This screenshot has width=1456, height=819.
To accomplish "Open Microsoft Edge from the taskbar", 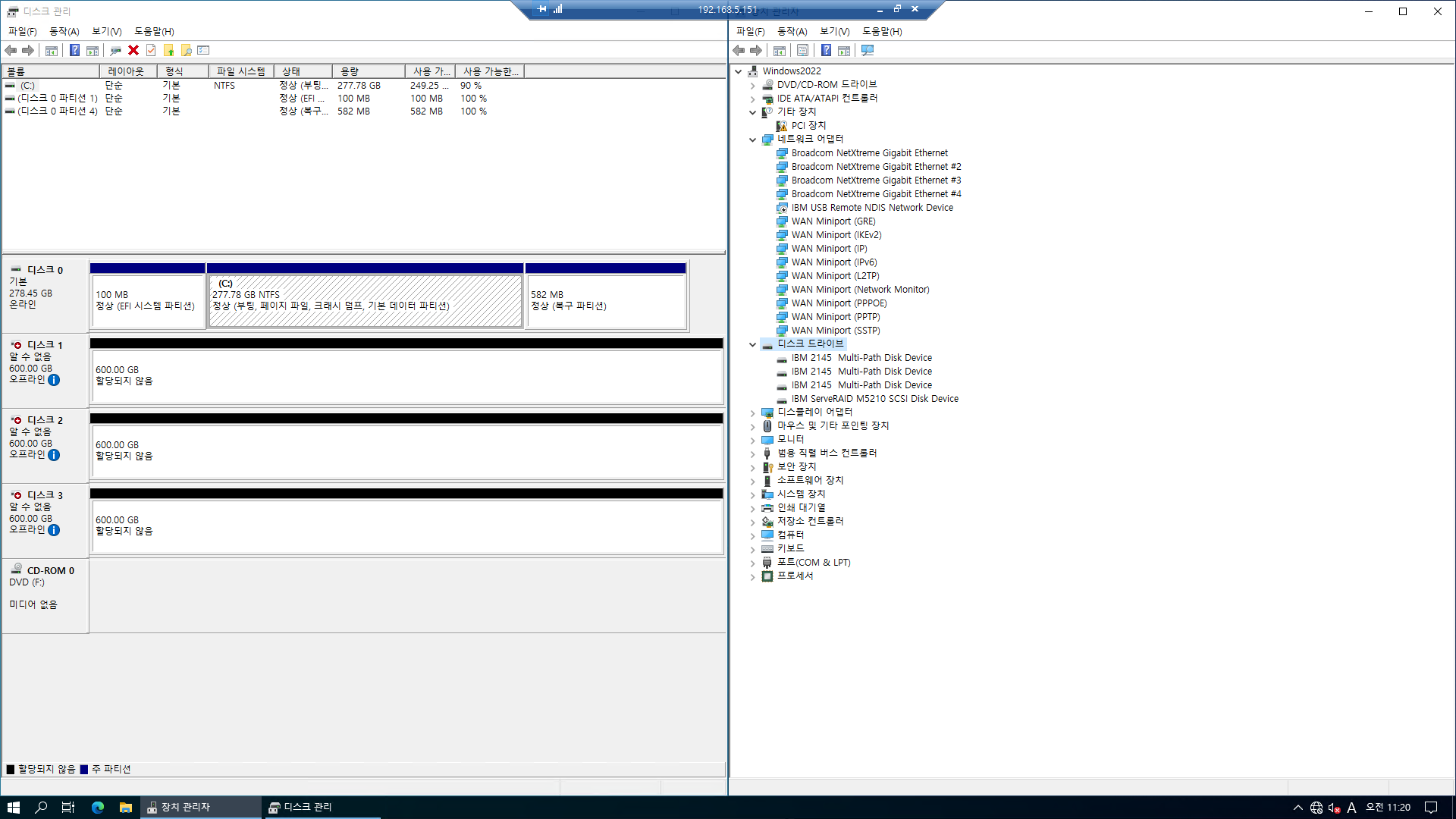I will click(x=98, y=808).
